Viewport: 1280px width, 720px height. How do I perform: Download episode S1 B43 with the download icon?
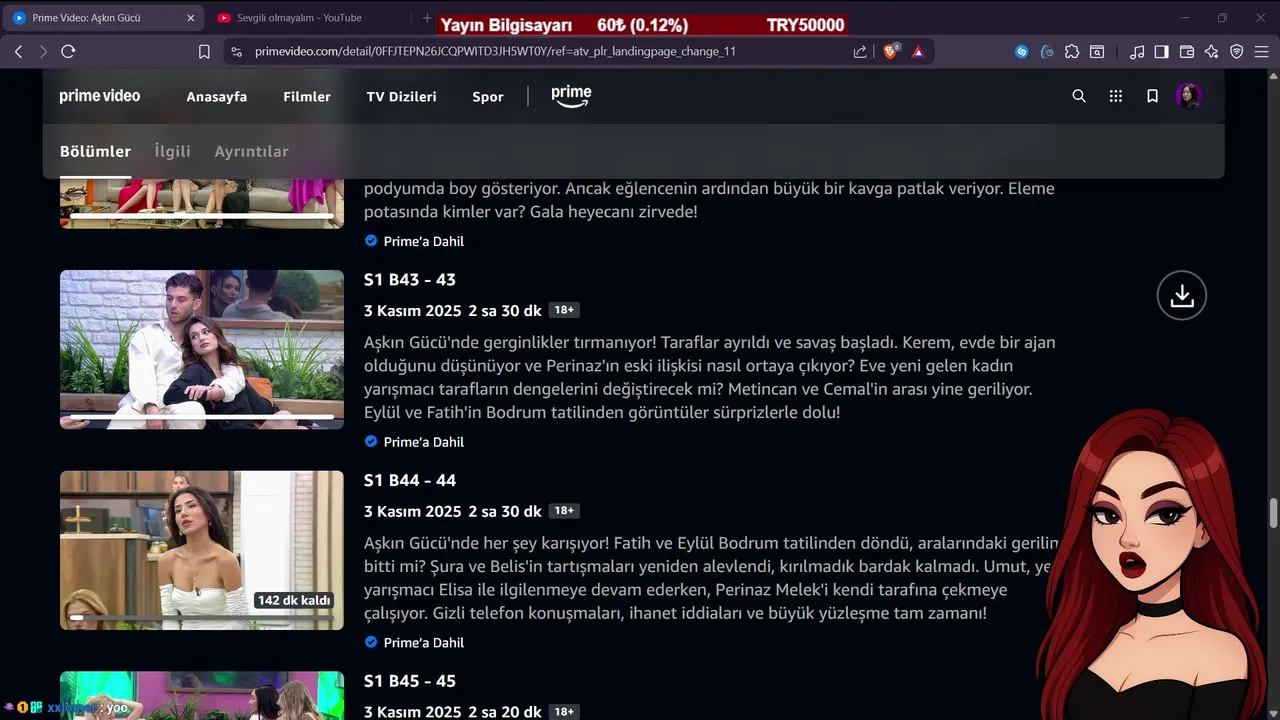tap(1182, 296)
